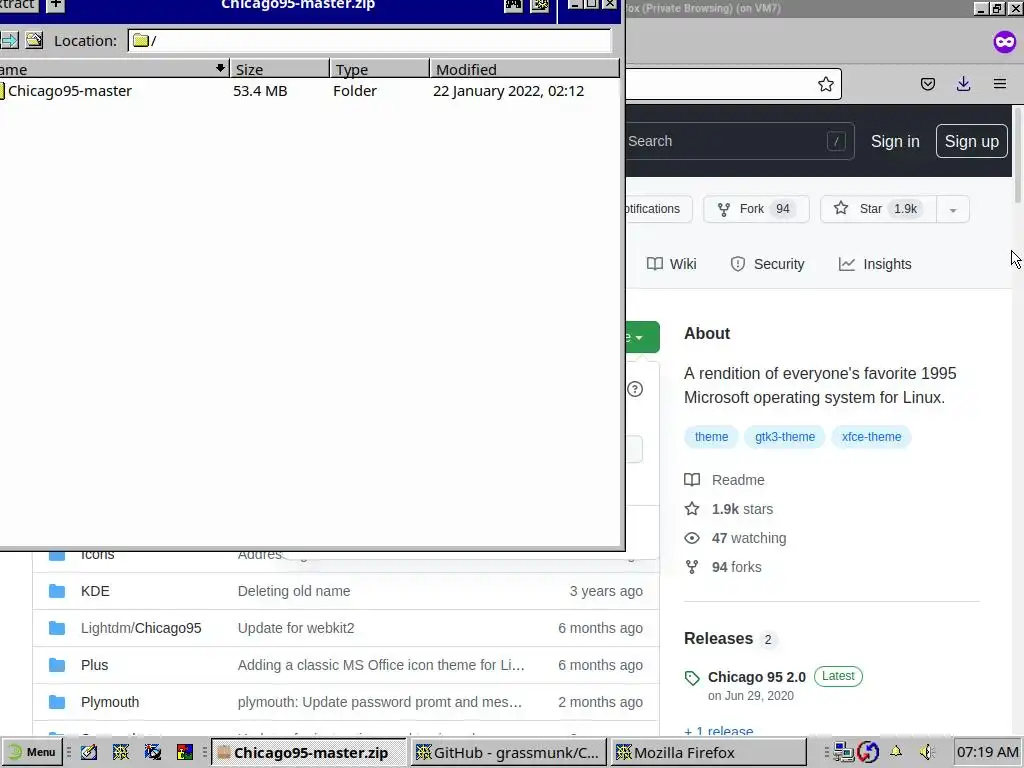Click the 07:19 AM taskbar clock
Viewport: 1024px width, 768px height.
(x=987, y=752)
